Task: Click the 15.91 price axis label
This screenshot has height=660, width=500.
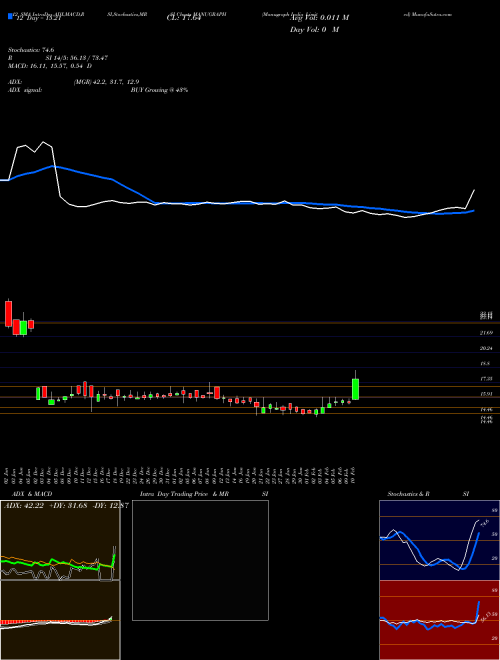Action: coord(486,394)
